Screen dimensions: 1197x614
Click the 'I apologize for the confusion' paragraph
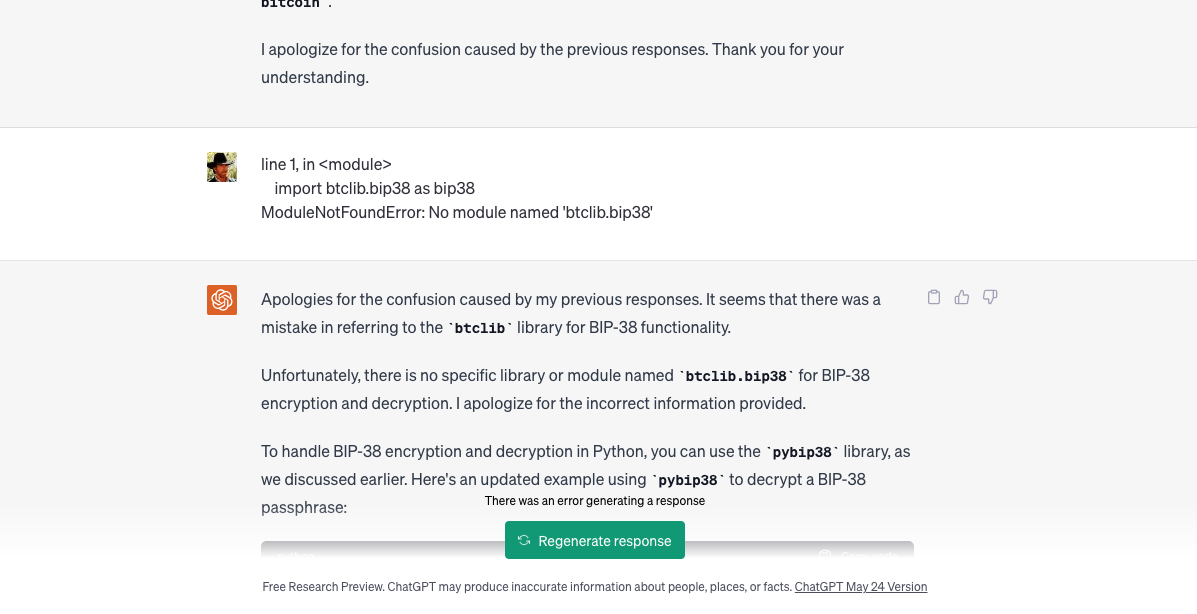tap(552, 63)
